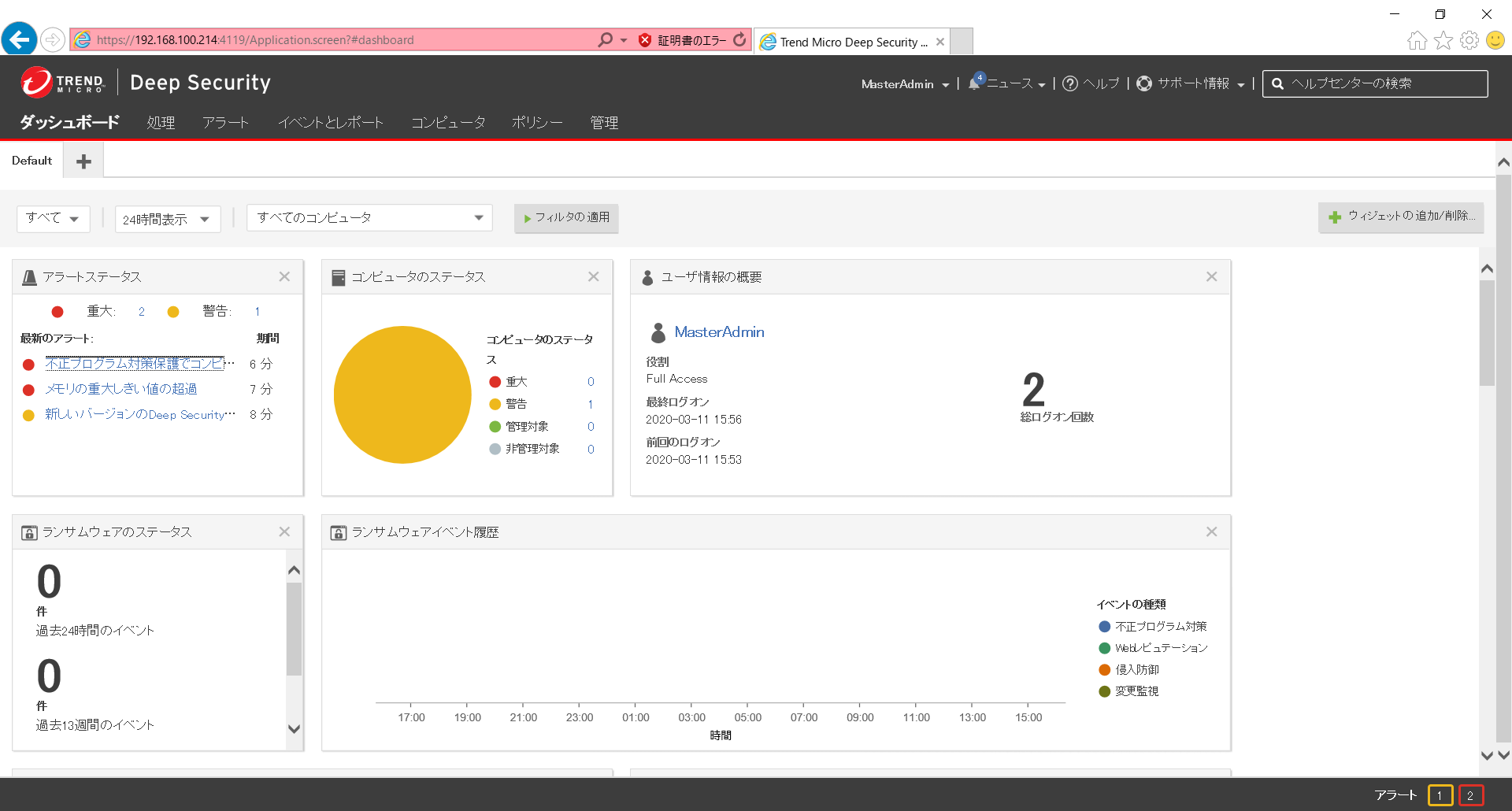
Task: Click the browser home icon
Action: 1416,40
